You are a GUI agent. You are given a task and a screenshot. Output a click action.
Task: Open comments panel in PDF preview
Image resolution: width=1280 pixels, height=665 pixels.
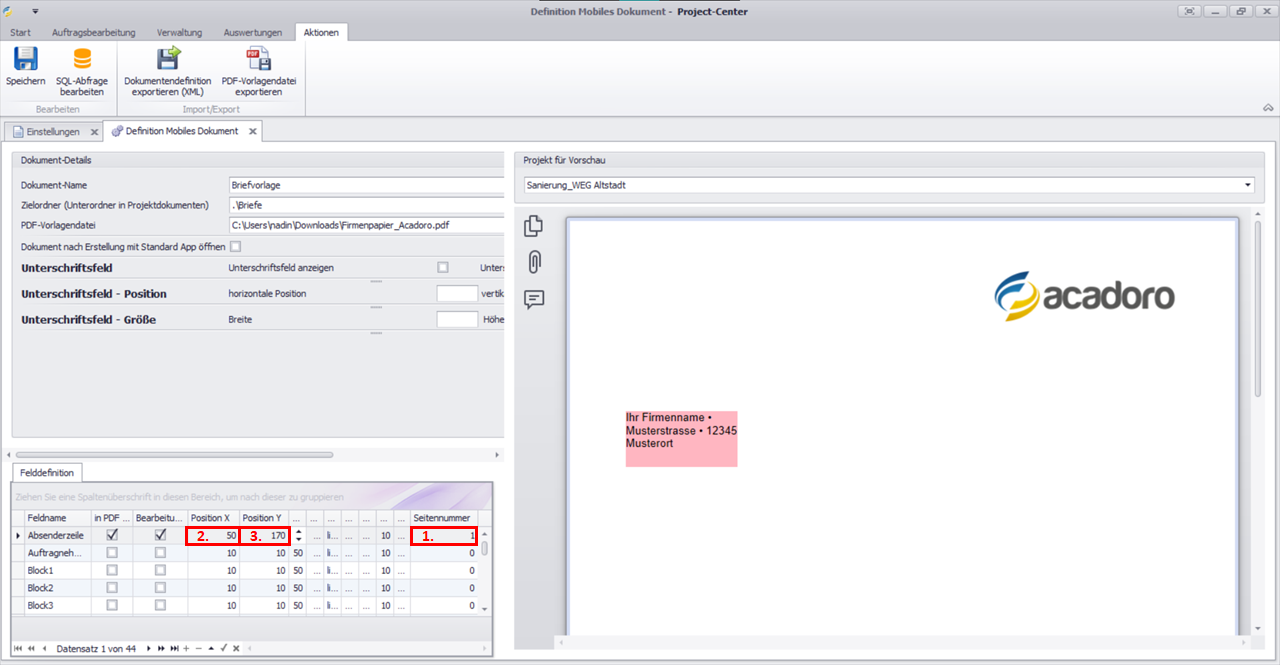tap(534, 298)
